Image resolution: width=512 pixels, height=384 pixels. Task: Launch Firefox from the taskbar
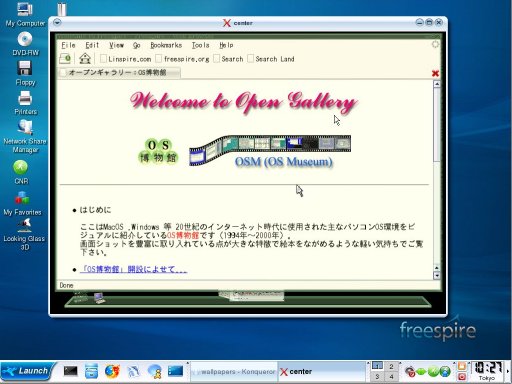[x=112, y=371]
